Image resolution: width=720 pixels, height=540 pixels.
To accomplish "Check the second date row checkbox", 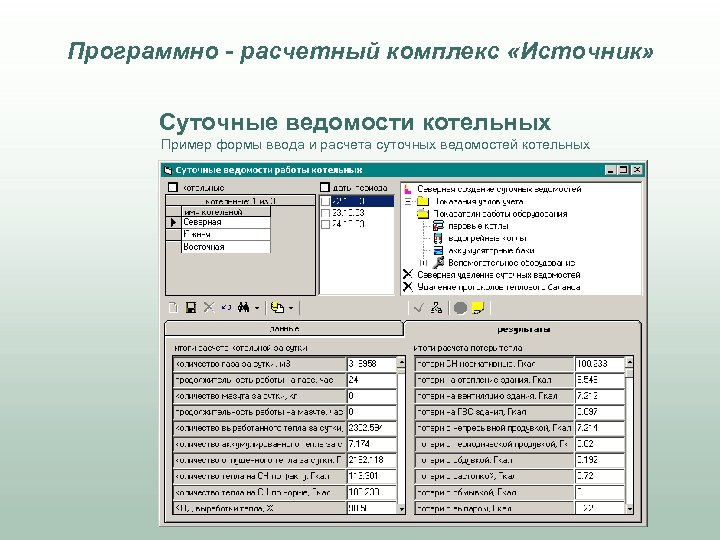I will point(325,213).
